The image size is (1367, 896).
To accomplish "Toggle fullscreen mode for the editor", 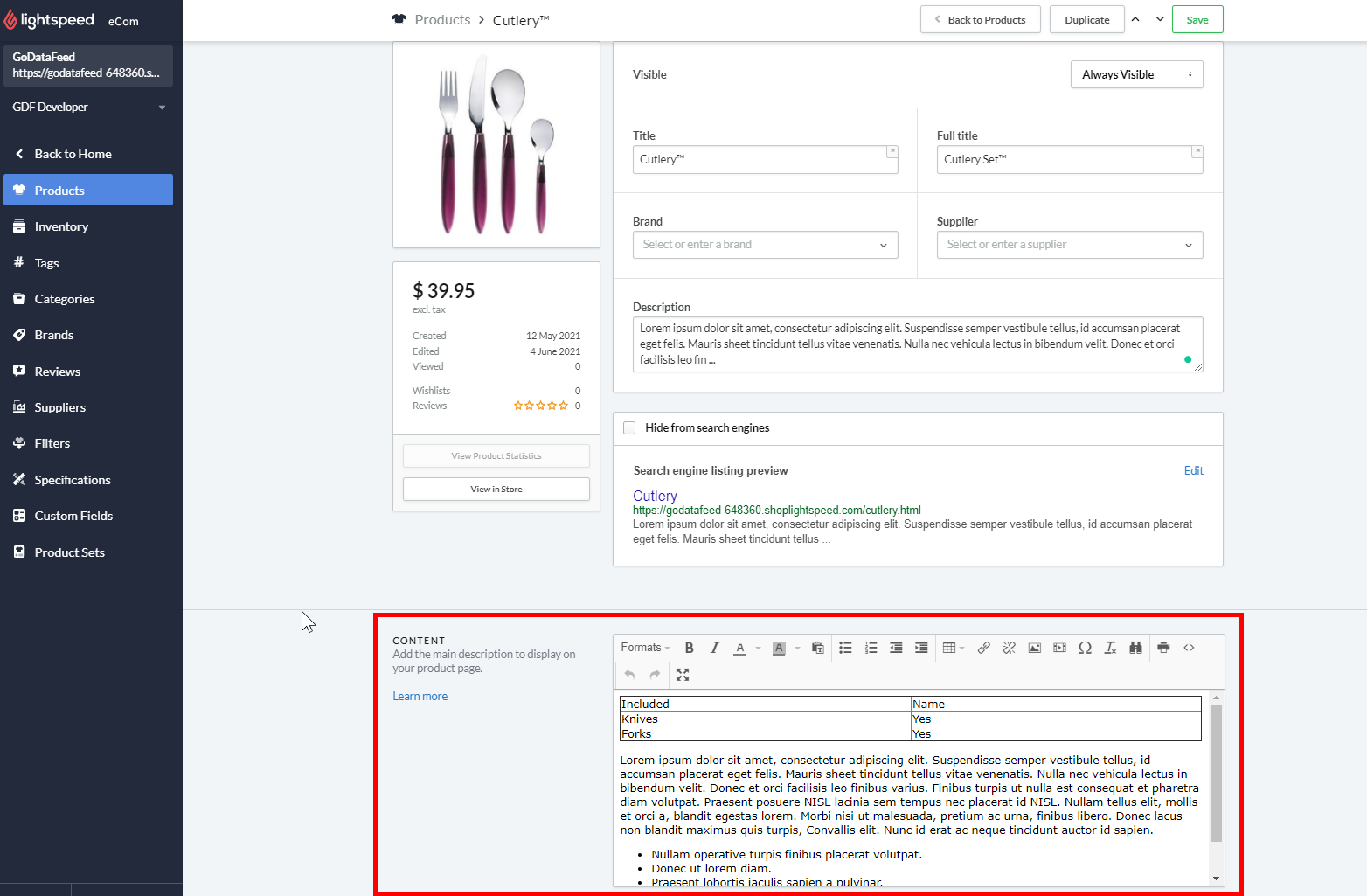I will coord(683,675).
